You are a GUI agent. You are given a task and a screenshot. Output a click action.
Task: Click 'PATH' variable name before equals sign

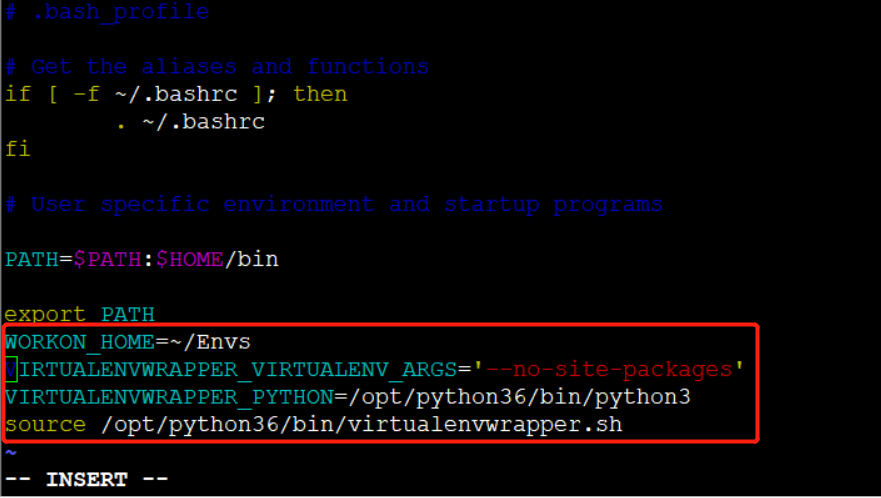[x=31, y=259]
